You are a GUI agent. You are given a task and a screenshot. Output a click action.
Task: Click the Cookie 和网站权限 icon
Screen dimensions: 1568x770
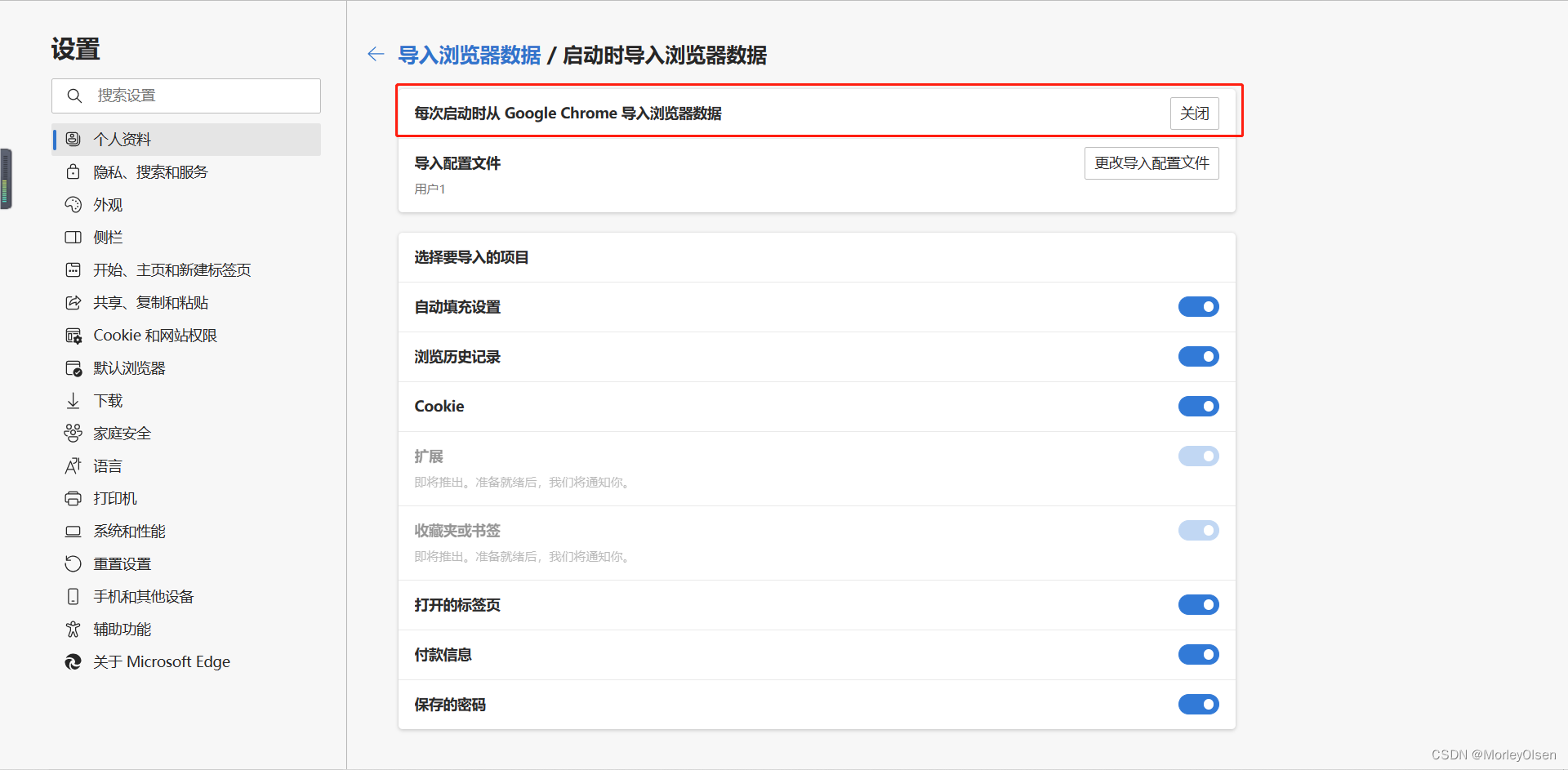(73, 335)
